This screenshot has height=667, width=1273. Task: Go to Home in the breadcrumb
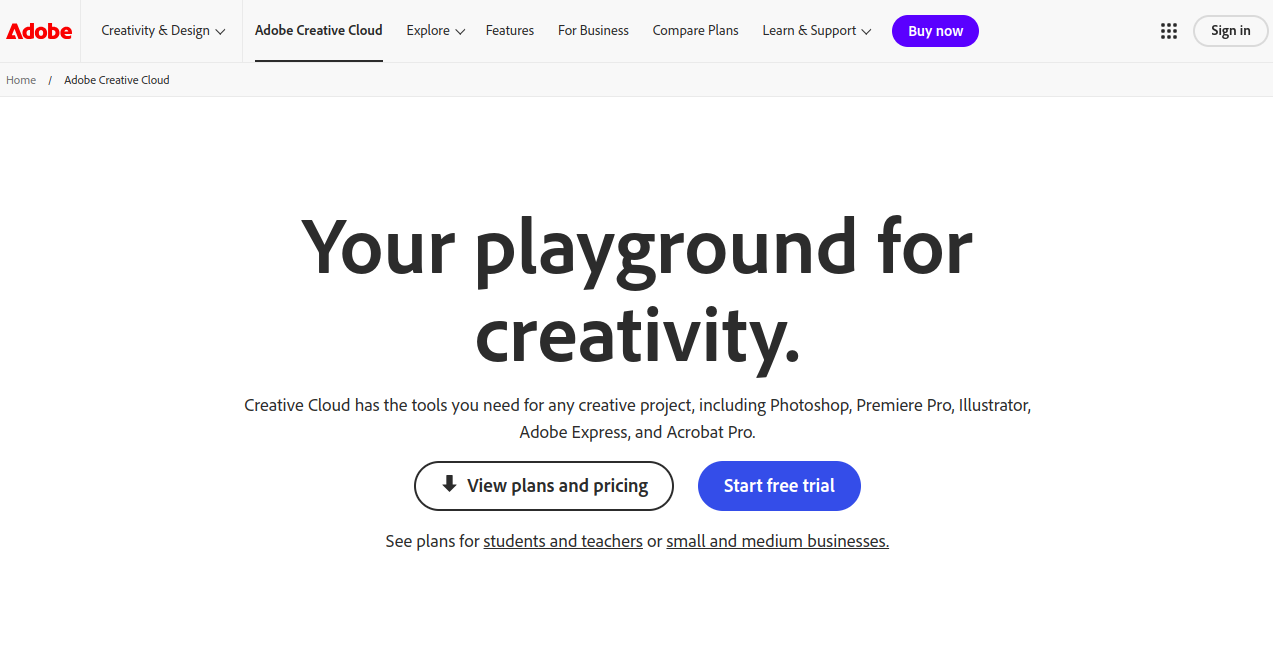[21, 80]
